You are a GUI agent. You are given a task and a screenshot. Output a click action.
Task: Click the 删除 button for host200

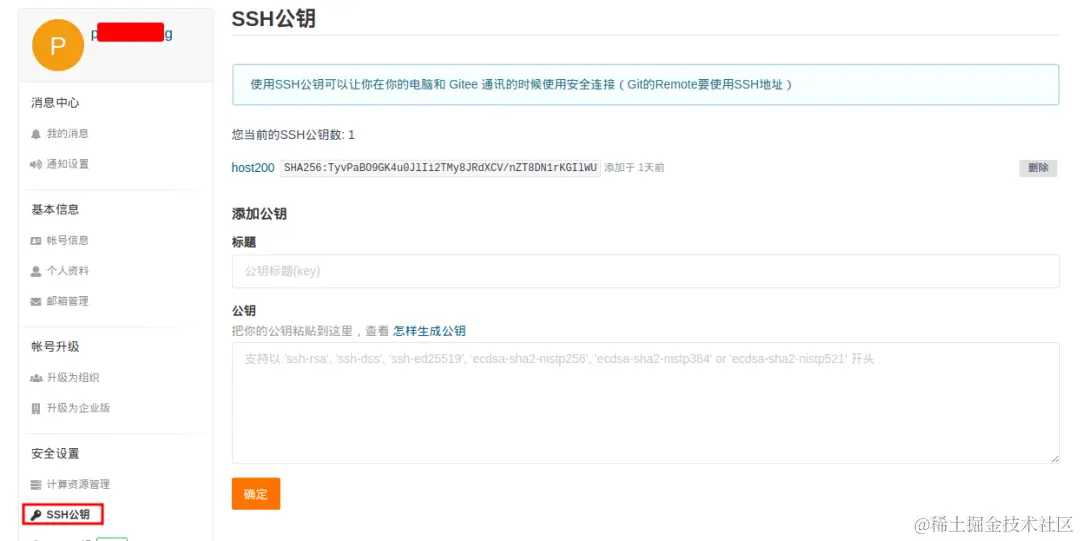(x=1038, y=167)
